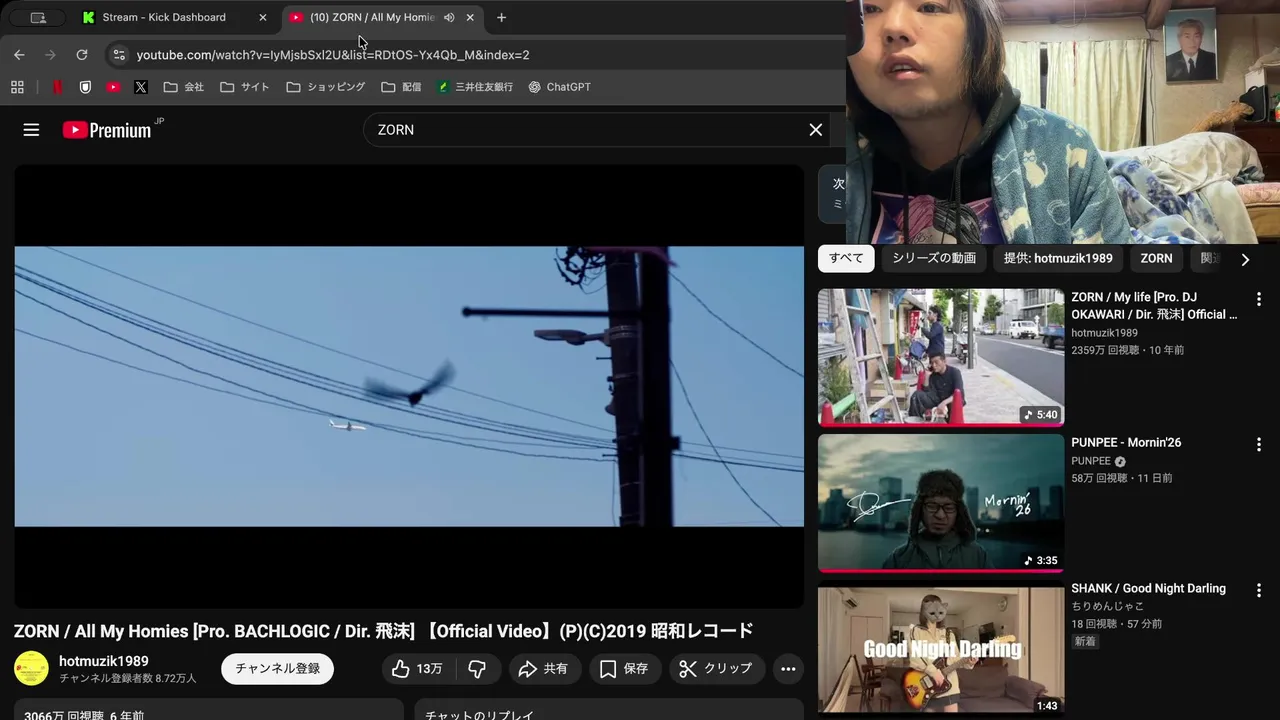Screen dimensions: 1280x720
Task: Open the ちりめんじゃこ channel name
Action: click(1108, 606)
